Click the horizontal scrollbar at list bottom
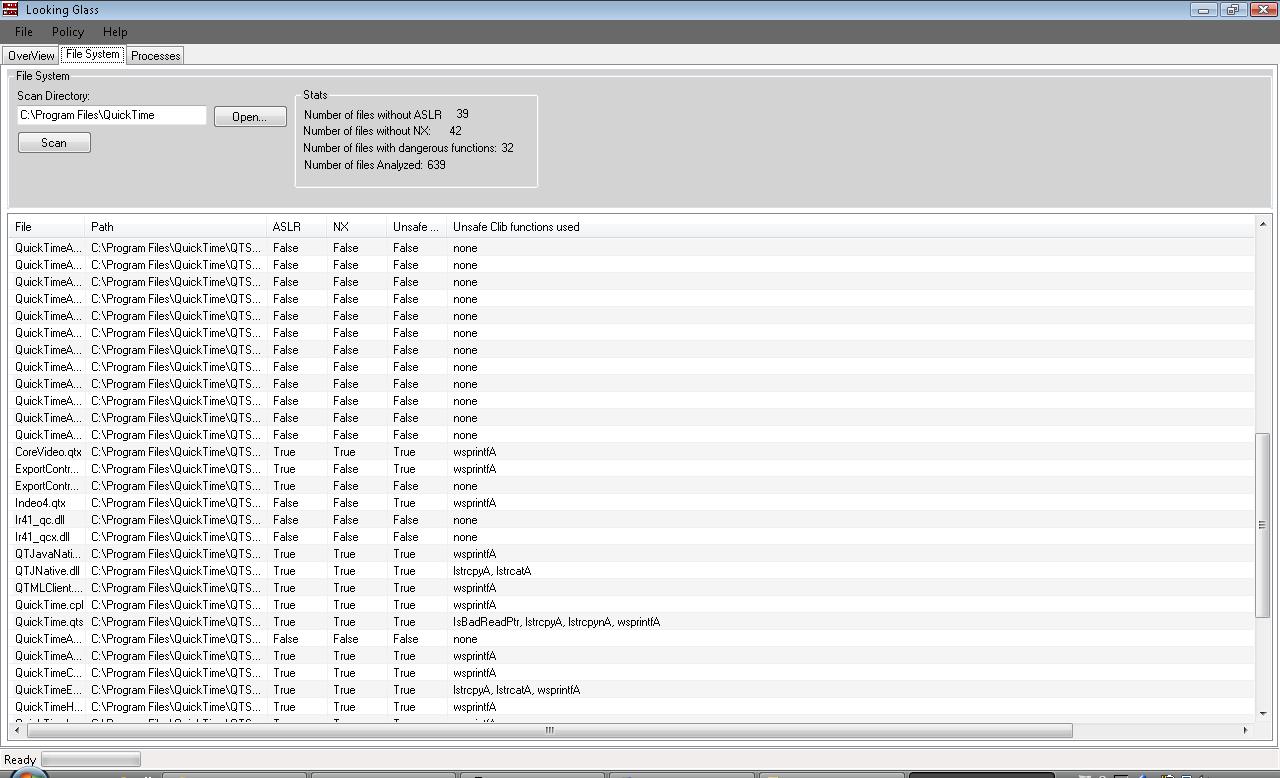Image resolution: width=1280 pixels, height=778 pixels. 548,731
